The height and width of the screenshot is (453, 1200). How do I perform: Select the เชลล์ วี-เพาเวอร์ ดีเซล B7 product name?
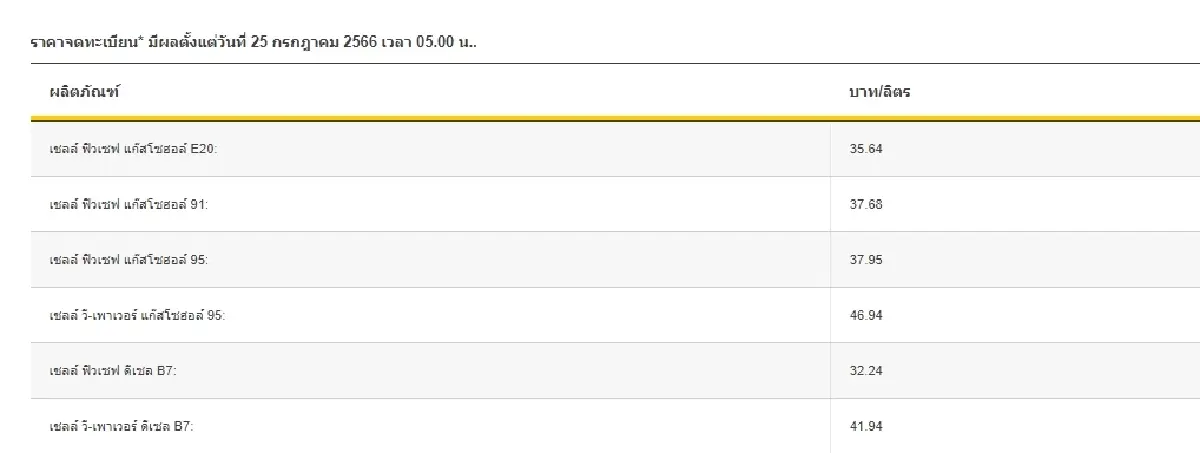[x=121, y=426]
